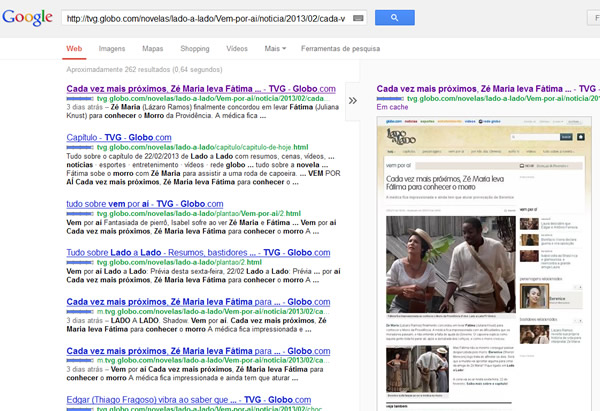Click green URL ending plantao/Vem-por-ai/2.html
The width and height of the screenshot is (600, 411).
pos(199,214)
